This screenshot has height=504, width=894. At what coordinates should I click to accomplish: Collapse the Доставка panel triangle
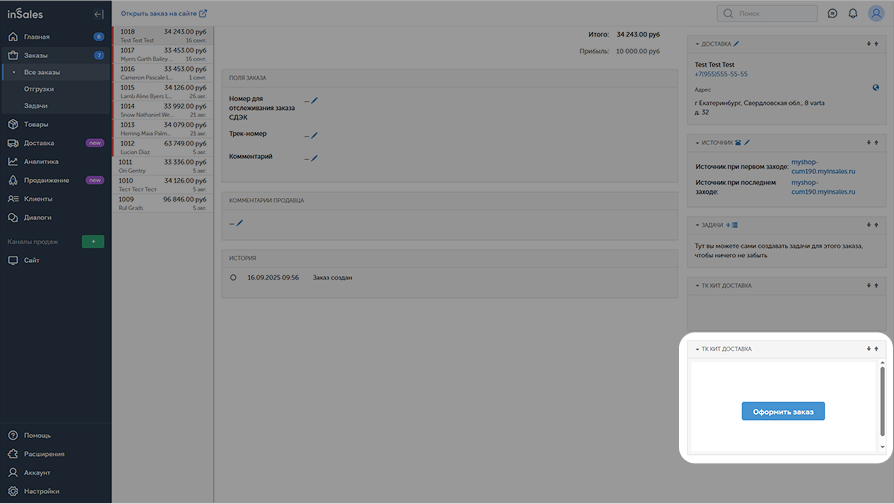coord(697,44)
